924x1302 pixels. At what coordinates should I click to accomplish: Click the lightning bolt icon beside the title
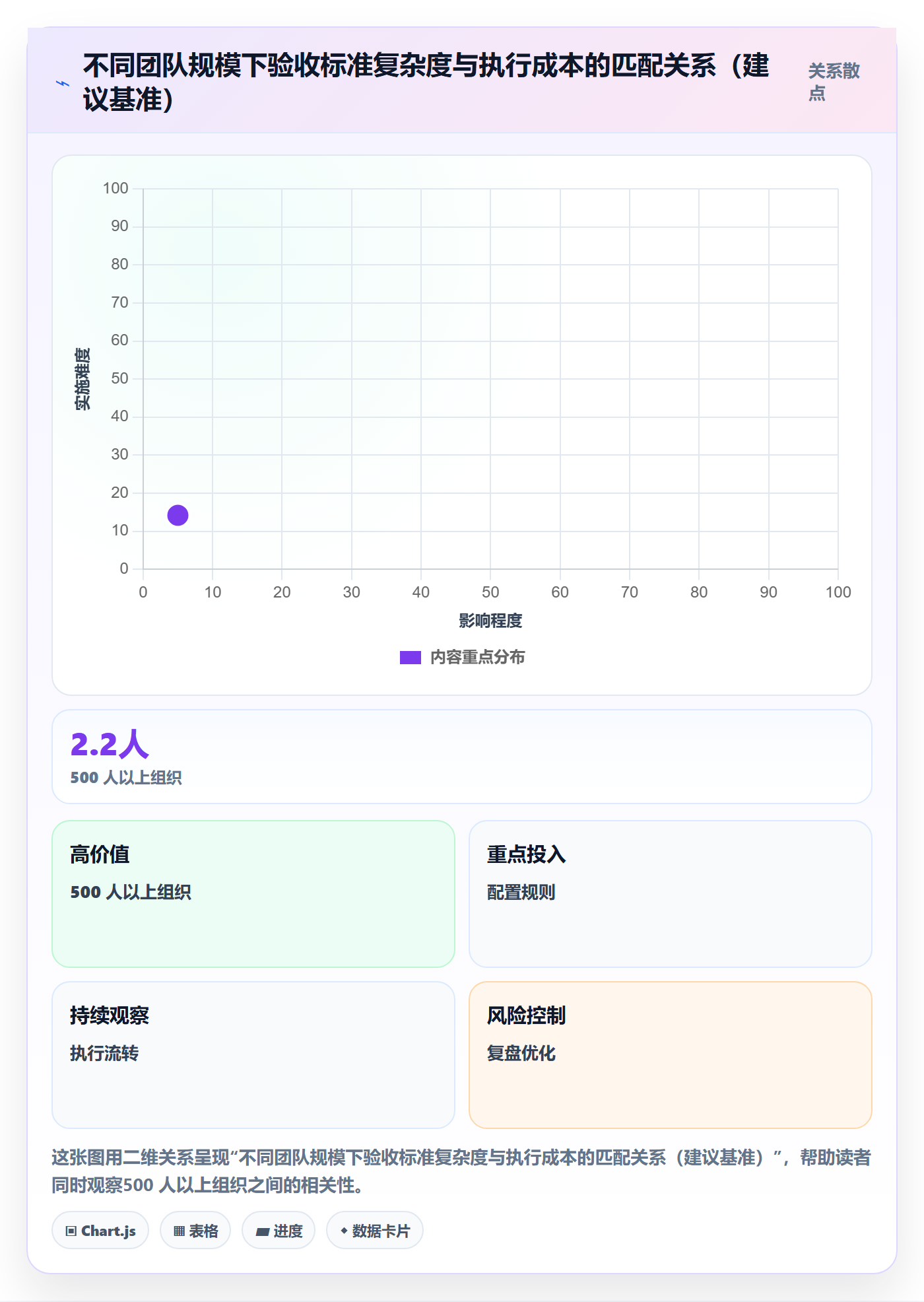(x=63, y=83)
